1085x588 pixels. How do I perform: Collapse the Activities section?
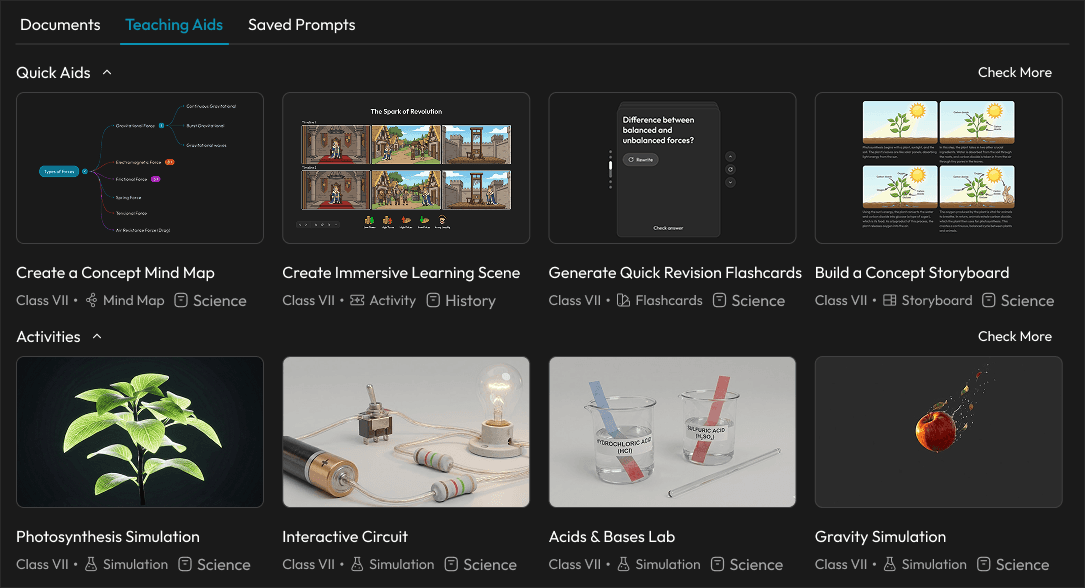click(97, 336)
